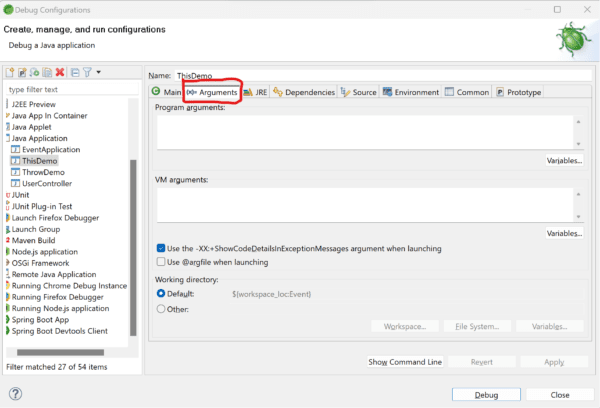This screenshot has height=408, width=600.
Task: Uncheck the ShowCodeDetailsInExceptionMessages option
Action: pos(162,247)
